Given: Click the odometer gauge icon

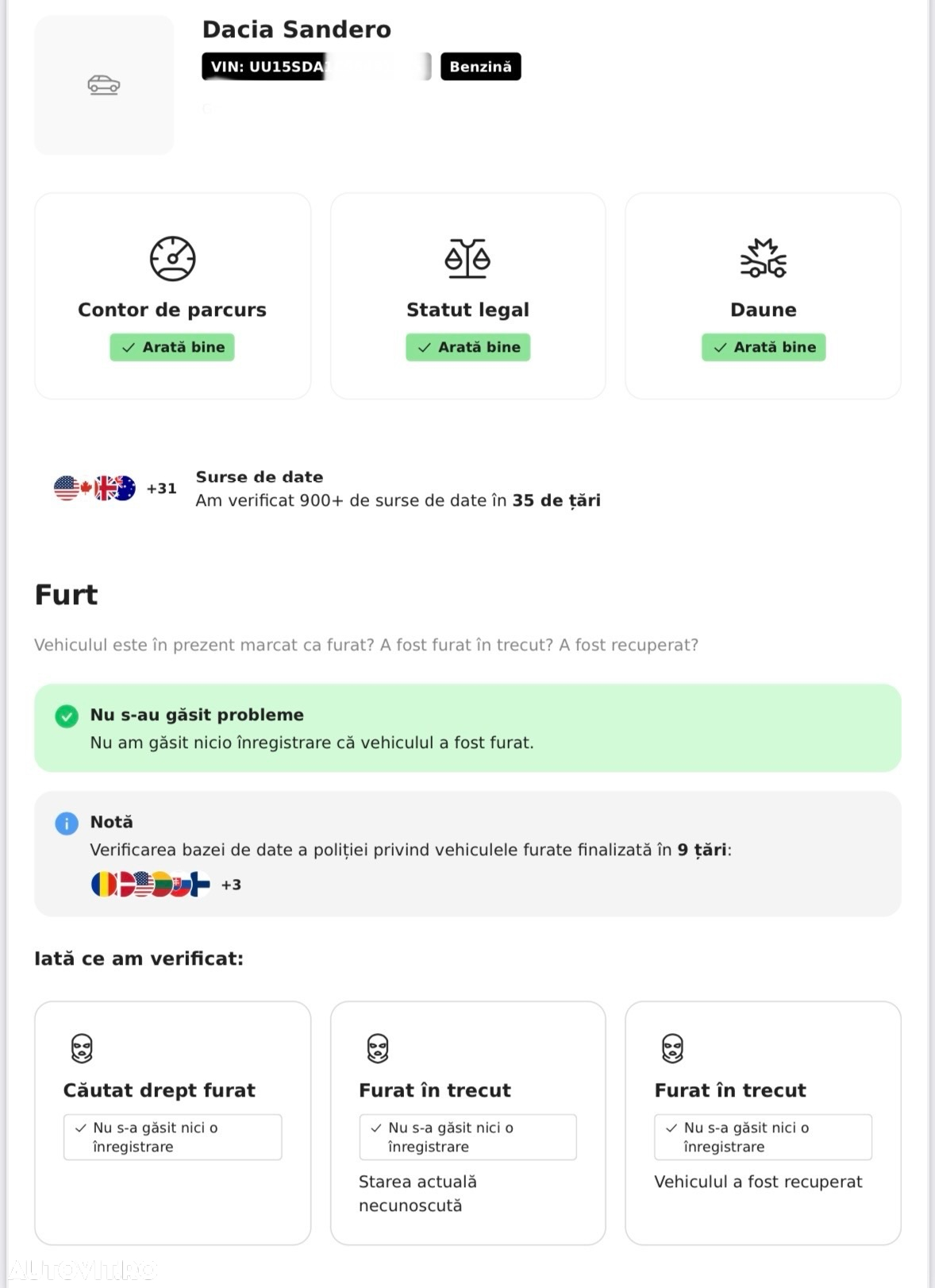Looking at the screenshot, I should click(172, 258).
